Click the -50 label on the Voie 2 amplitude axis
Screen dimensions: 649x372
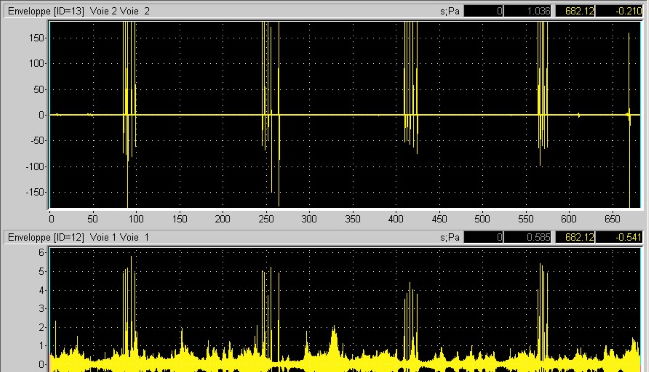[36, 141]
